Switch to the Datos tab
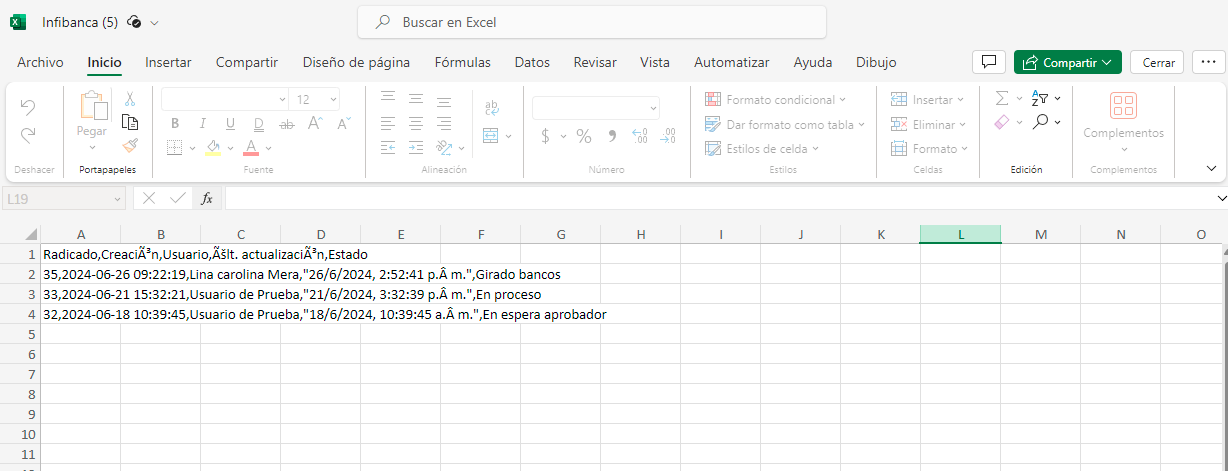1228x471 pixels. click(x=532, y=62)
